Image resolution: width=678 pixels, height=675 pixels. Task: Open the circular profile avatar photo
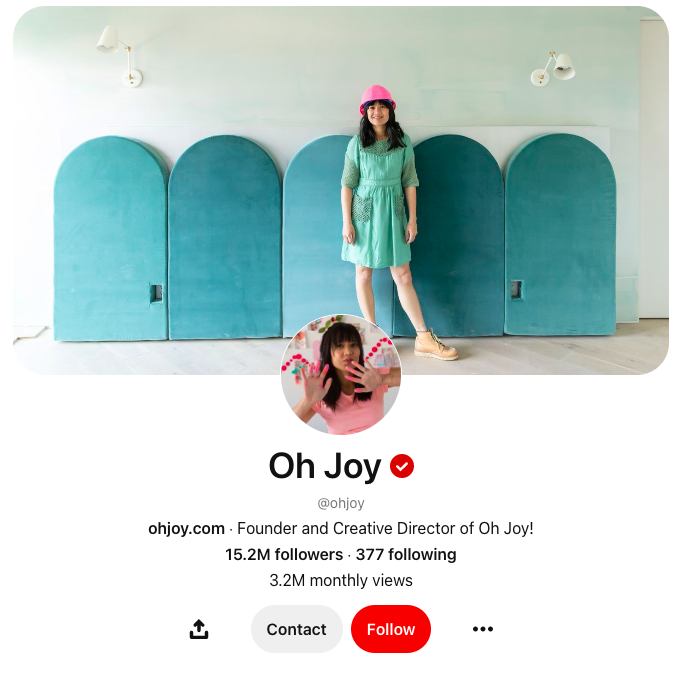click(x=341, y=374)
